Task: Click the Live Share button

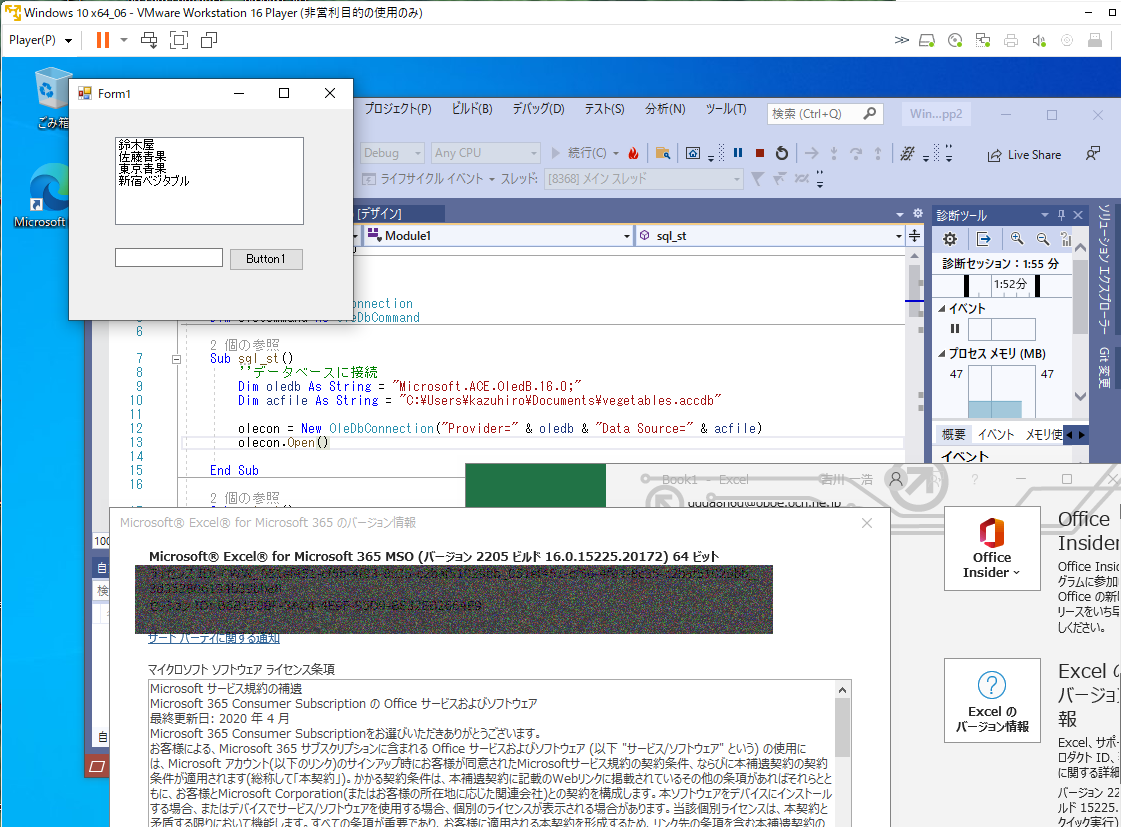Action: click(1024, 155)
